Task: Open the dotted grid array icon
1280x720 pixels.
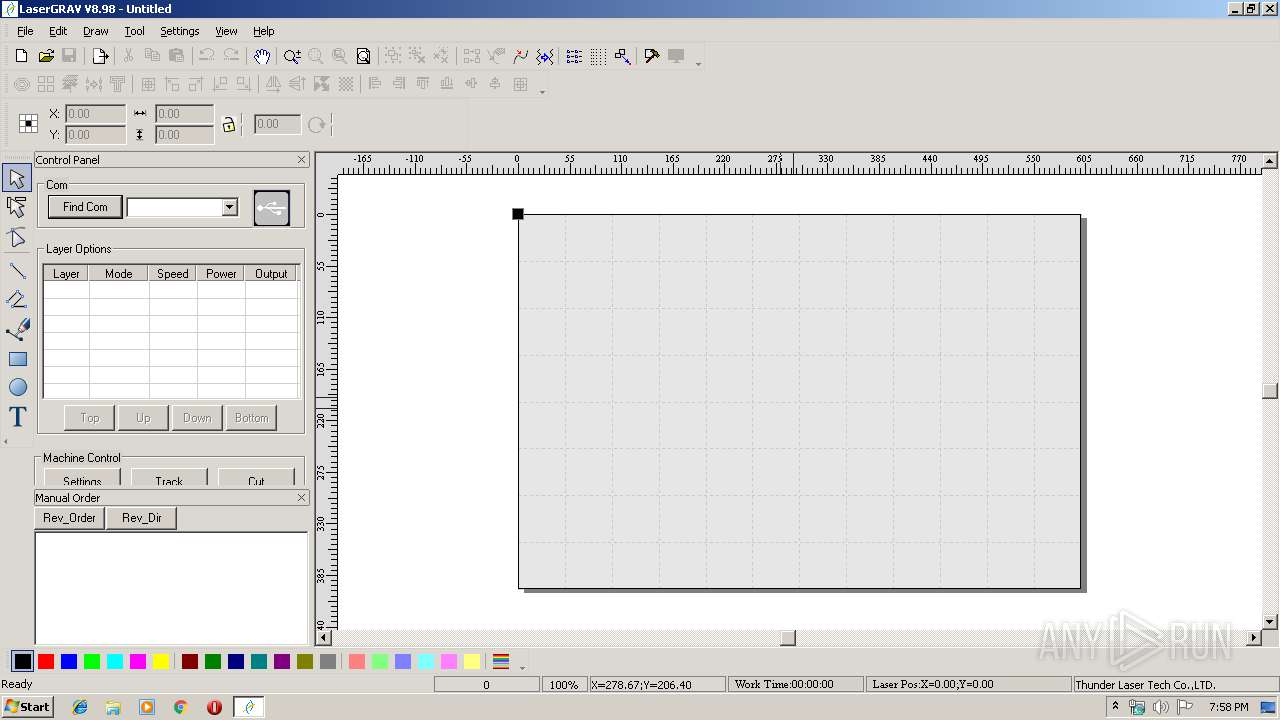Action: pos(598,56)
